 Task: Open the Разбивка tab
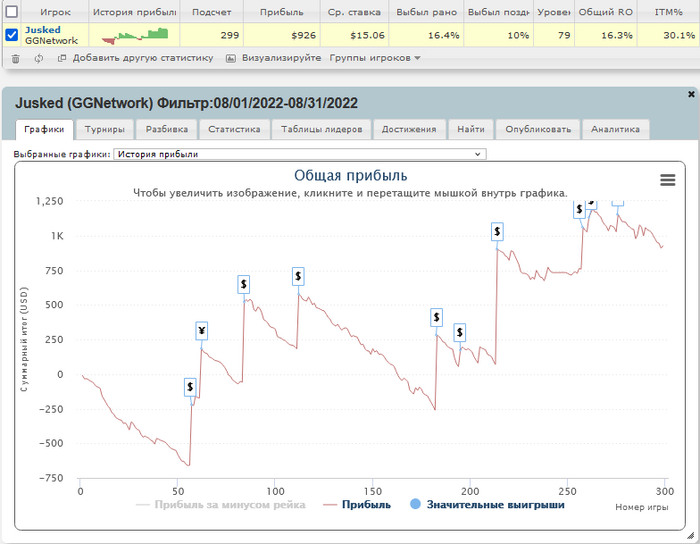pos(167,129)
